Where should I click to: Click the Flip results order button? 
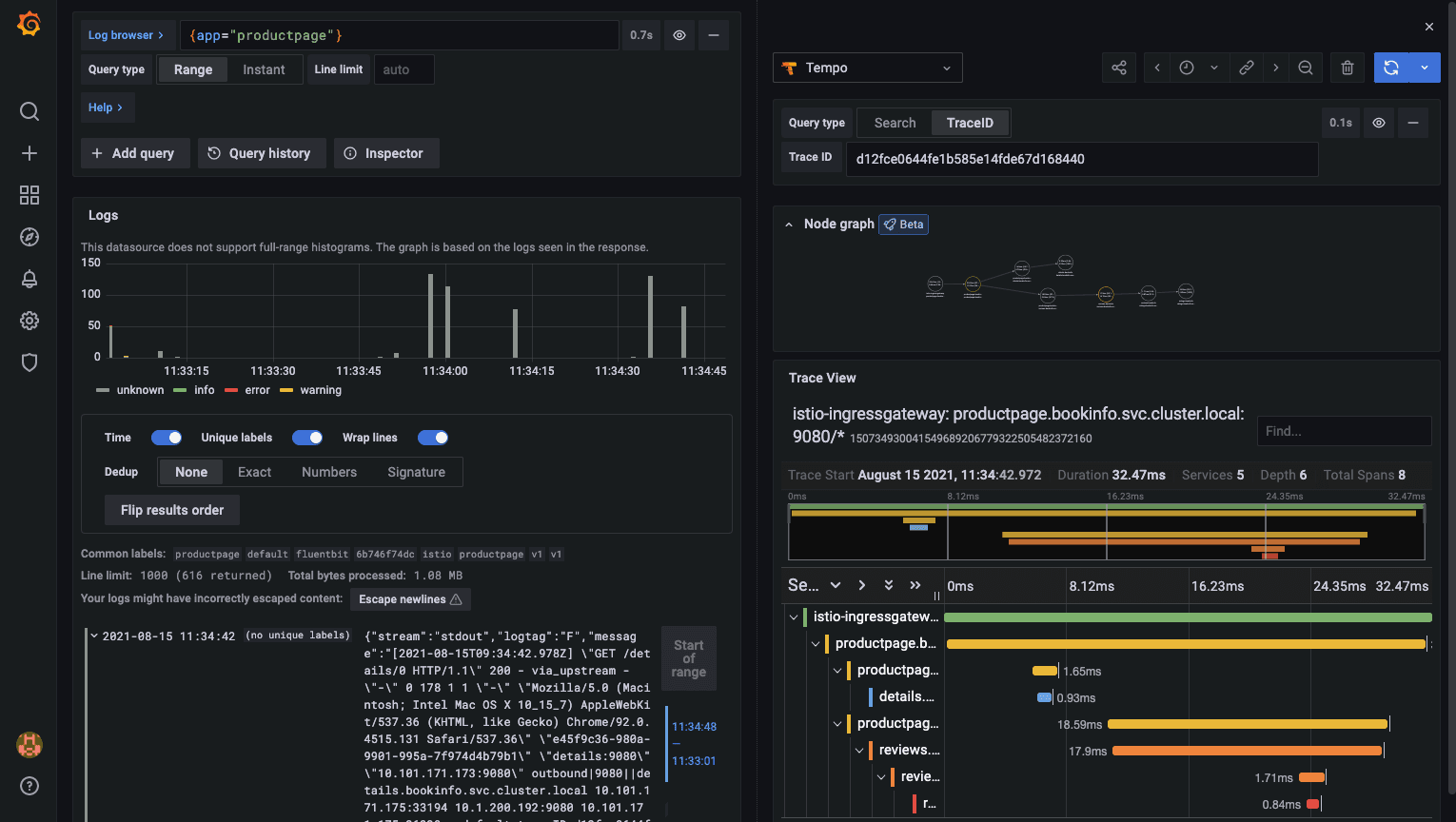[x=171, y=510]
